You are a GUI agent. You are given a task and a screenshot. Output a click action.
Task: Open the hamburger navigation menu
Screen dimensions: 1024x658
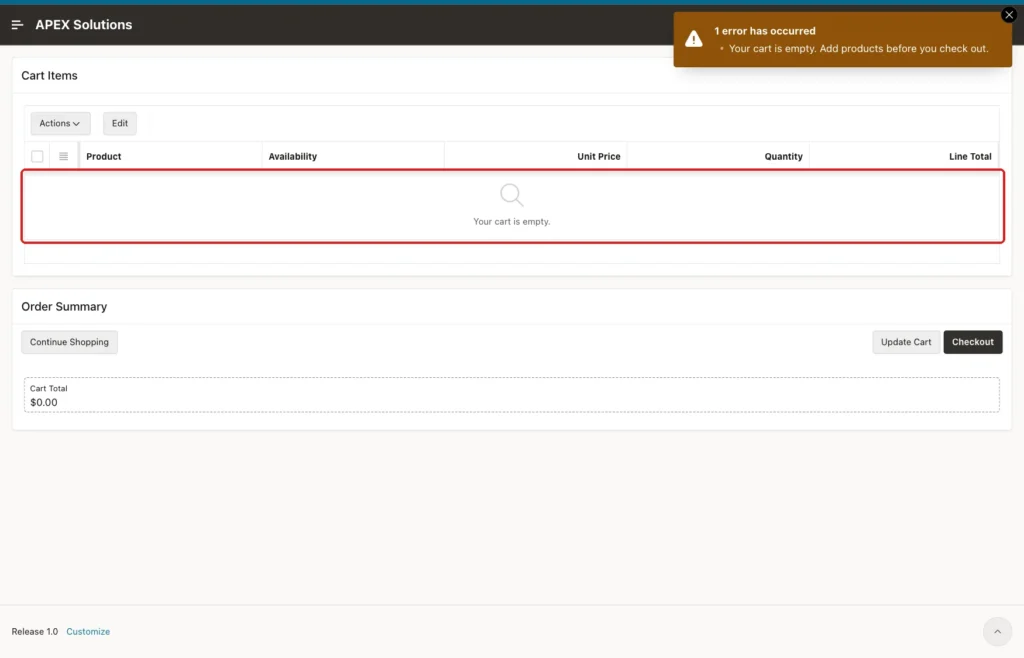(x=18, y=25)
